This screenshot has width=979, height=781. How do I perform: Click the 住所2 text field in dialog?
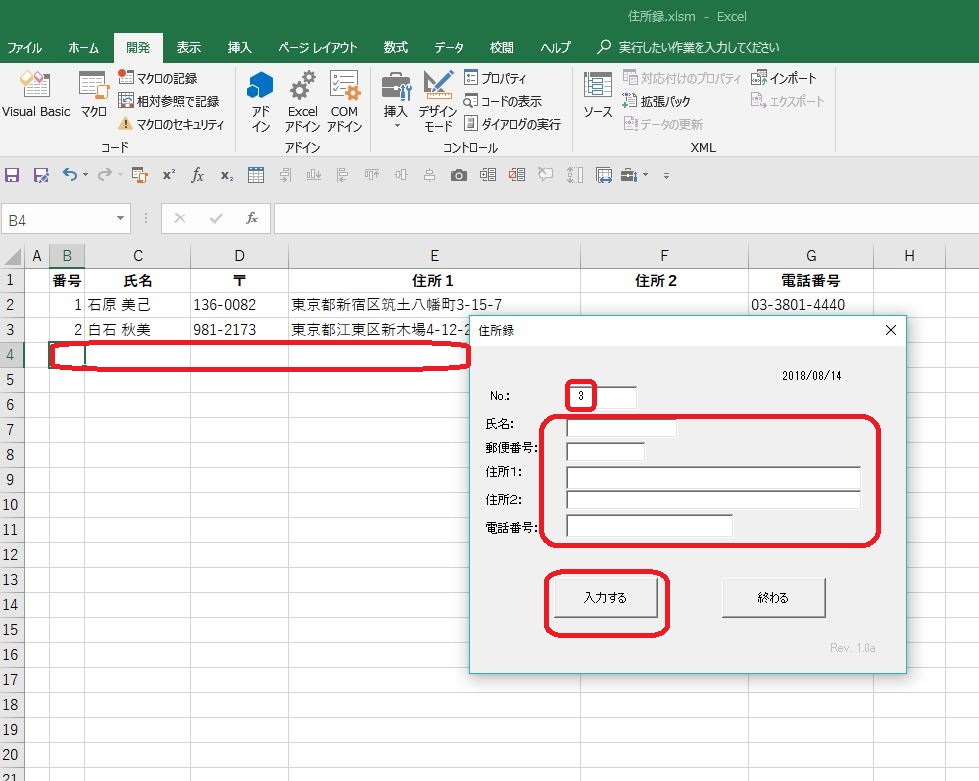(713, 500)
